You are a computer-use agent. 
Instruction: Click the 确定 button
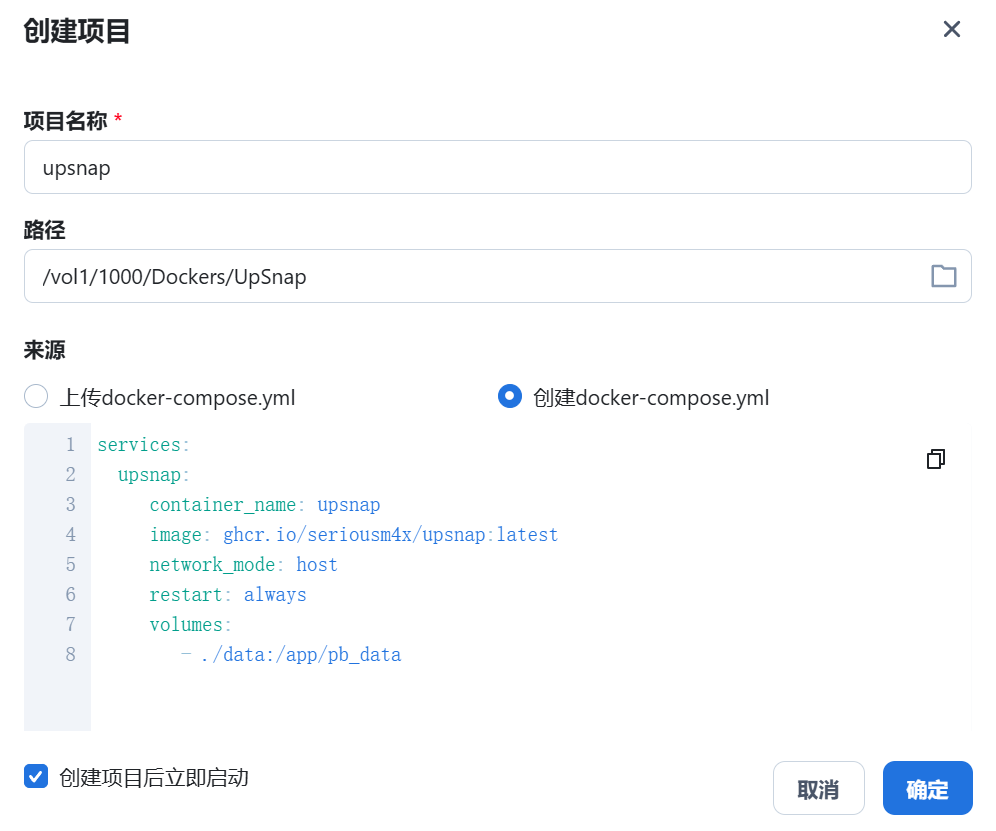tap(927, 788)
